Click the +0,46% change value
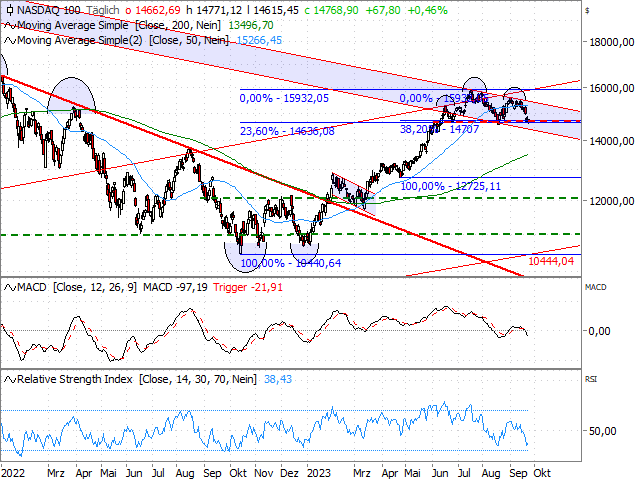Screen dimensions: 640x480 [427, 10]
